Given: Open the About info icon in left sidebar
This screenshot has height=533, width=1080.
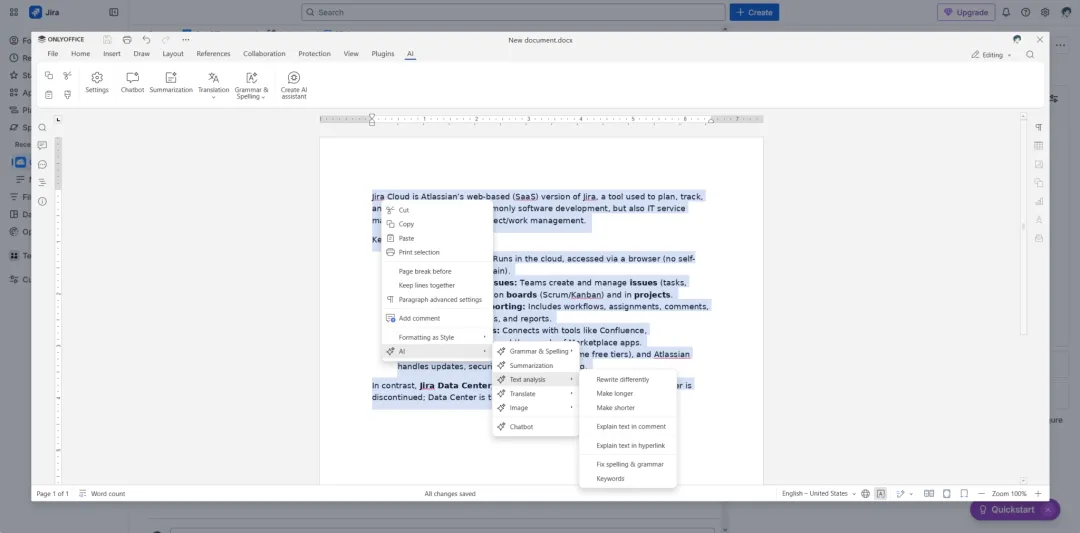Looking at the screenshot, I should tap(42, 201).
